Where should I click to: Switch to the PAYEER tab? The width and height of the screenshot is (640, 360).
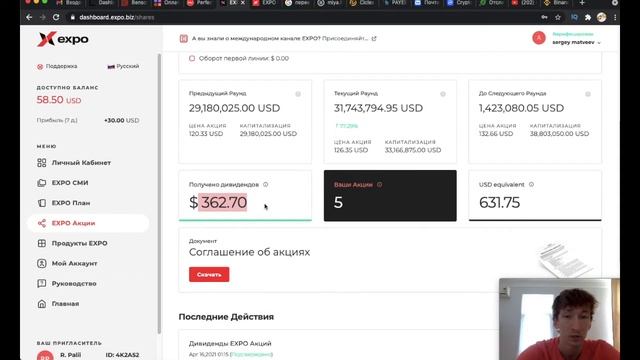[x=395, y=3]
